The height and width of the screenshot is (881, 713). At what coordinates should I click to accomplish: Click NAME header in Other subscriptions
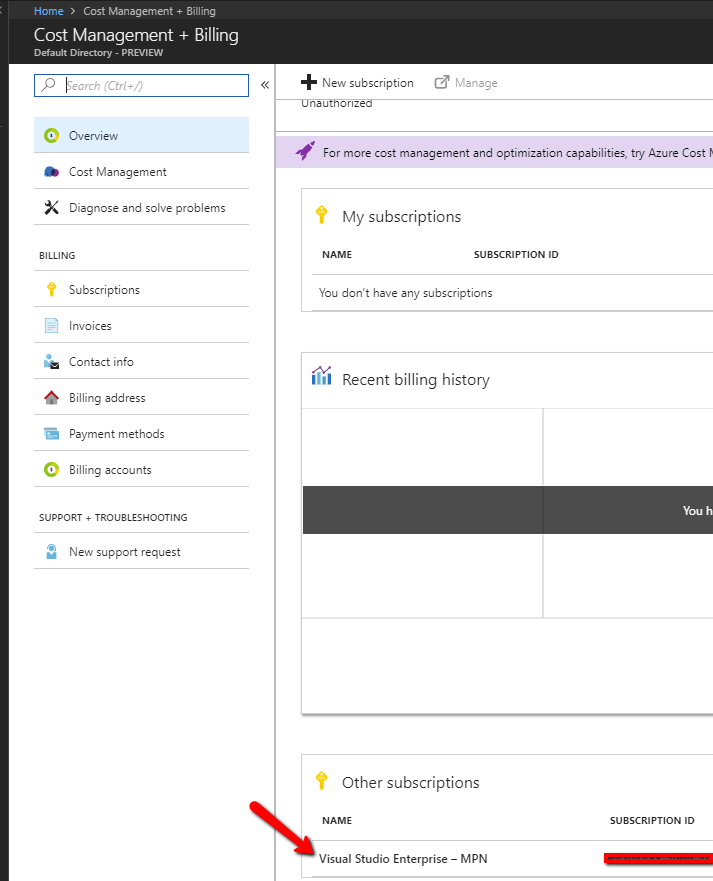[x=337, y=820]
